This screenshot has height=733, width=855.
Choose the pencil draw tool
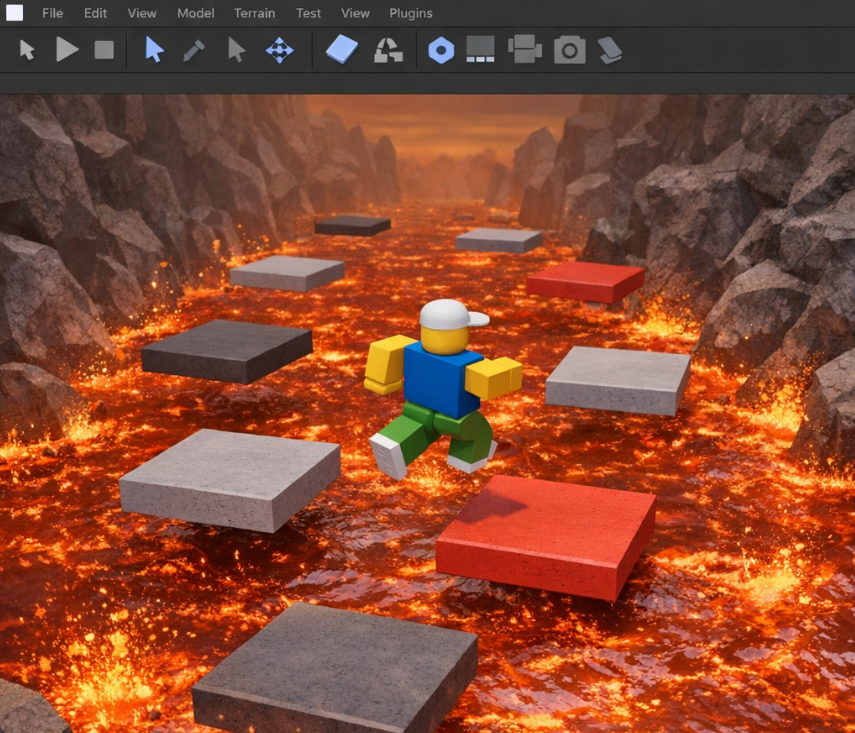pyautogui.click(x=194, y=51)
